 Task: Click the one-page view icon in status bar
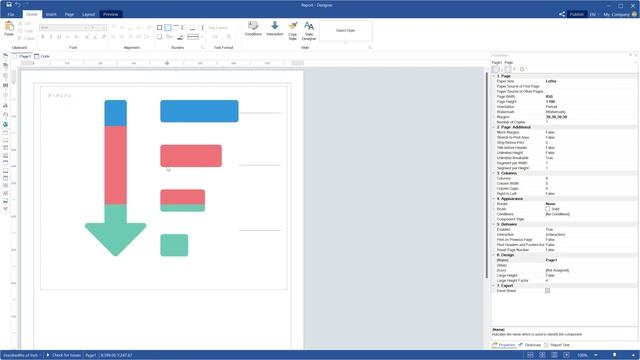pos(530,355)
